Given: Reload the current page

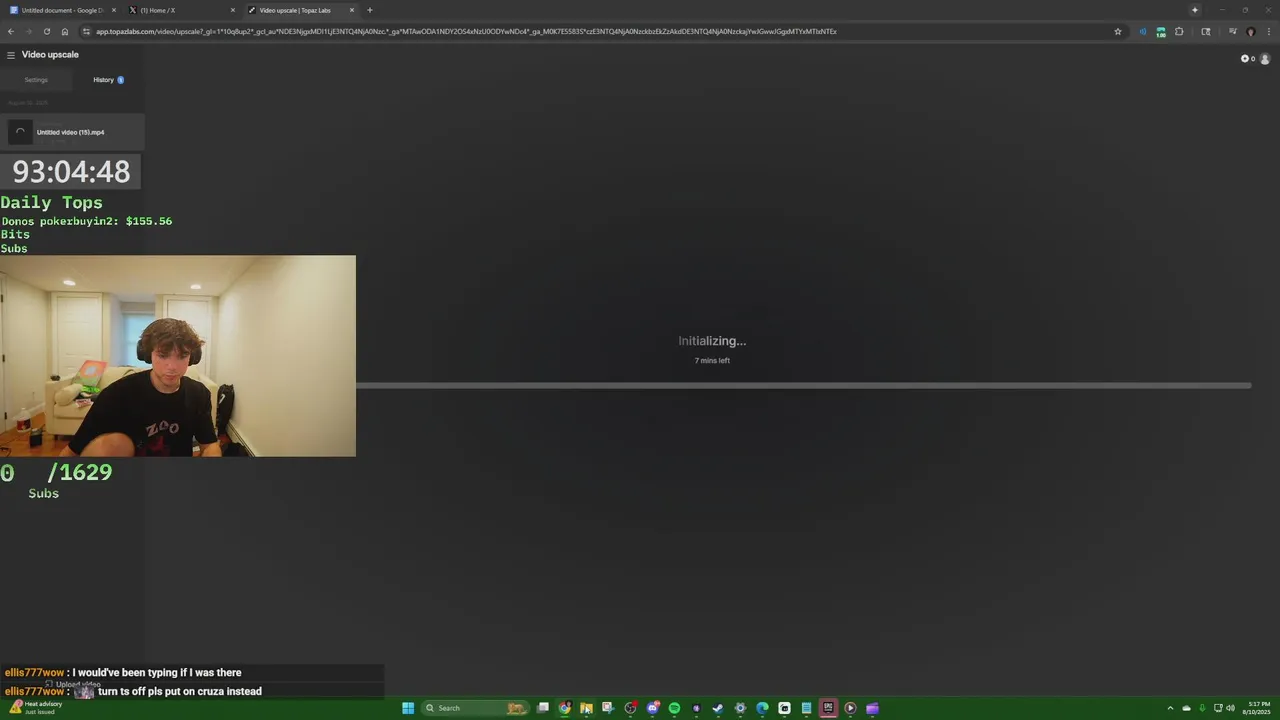Looking at the screenshot, I should [x=46, y=31].
